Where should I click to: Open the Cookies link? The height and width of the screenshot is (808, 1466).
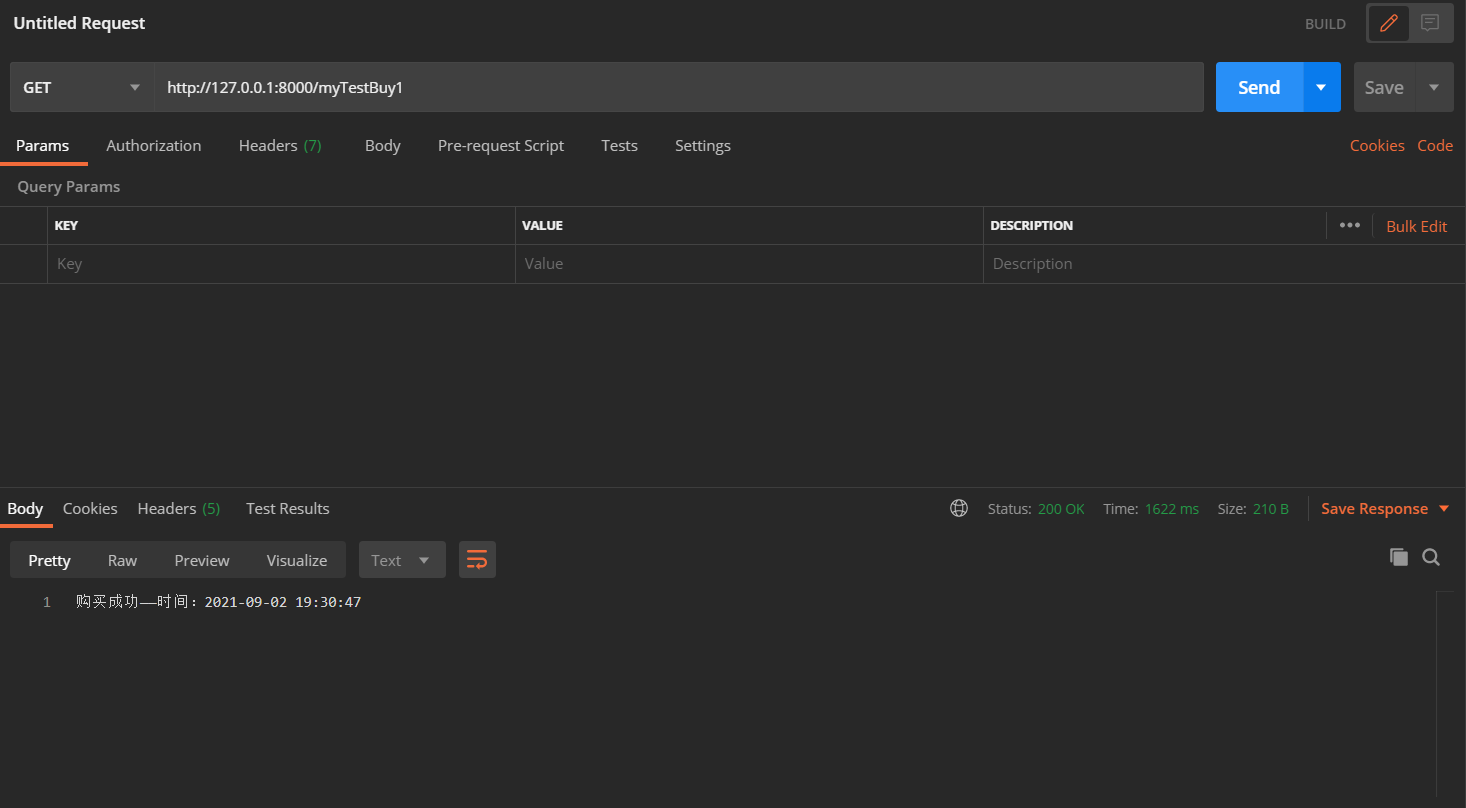(x=1377, y=145)
